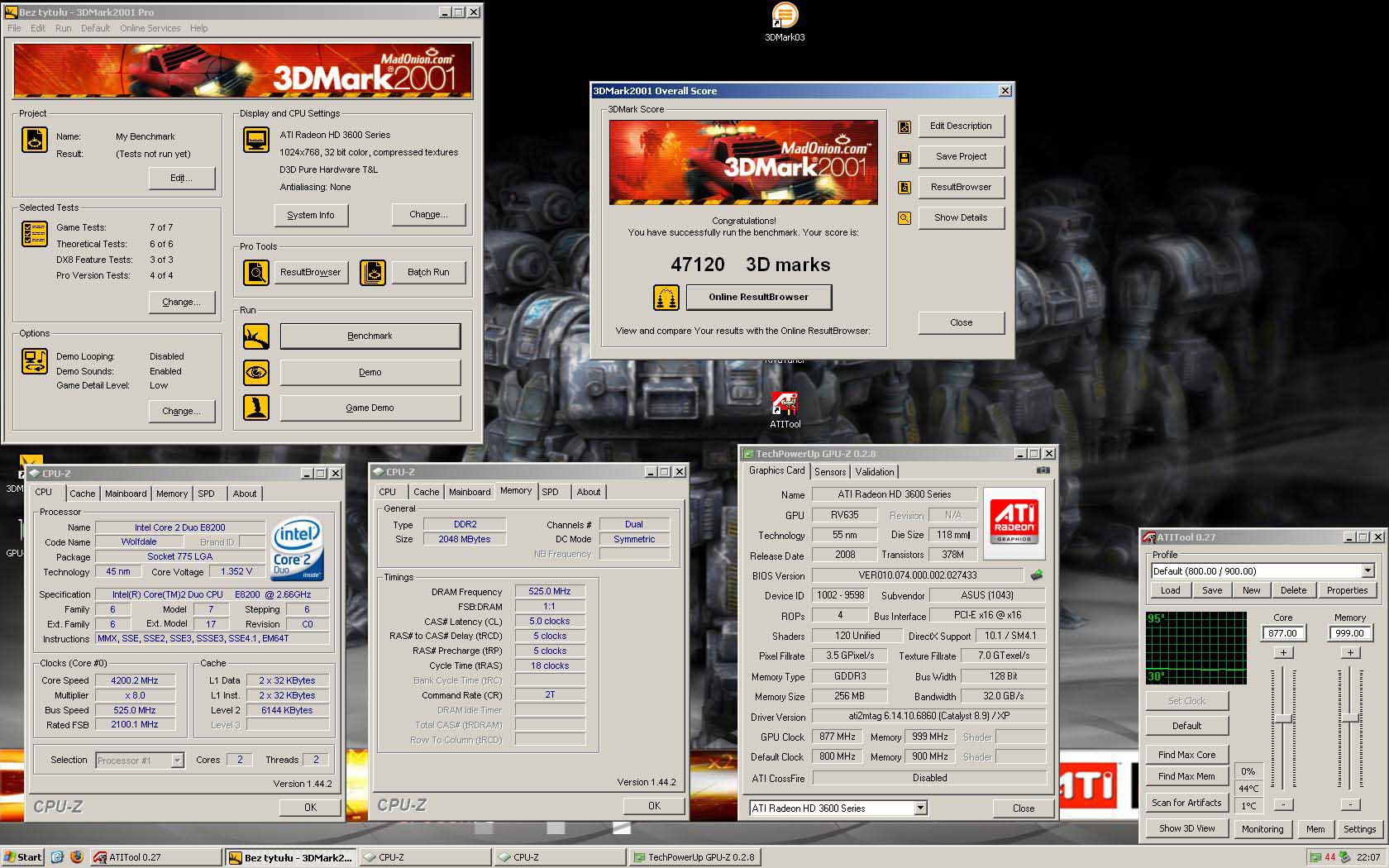The width and height of the screenshot is (1389, 868).
Task: Click the Memory clock slider in ATITool
Action: pos(1350,718)
